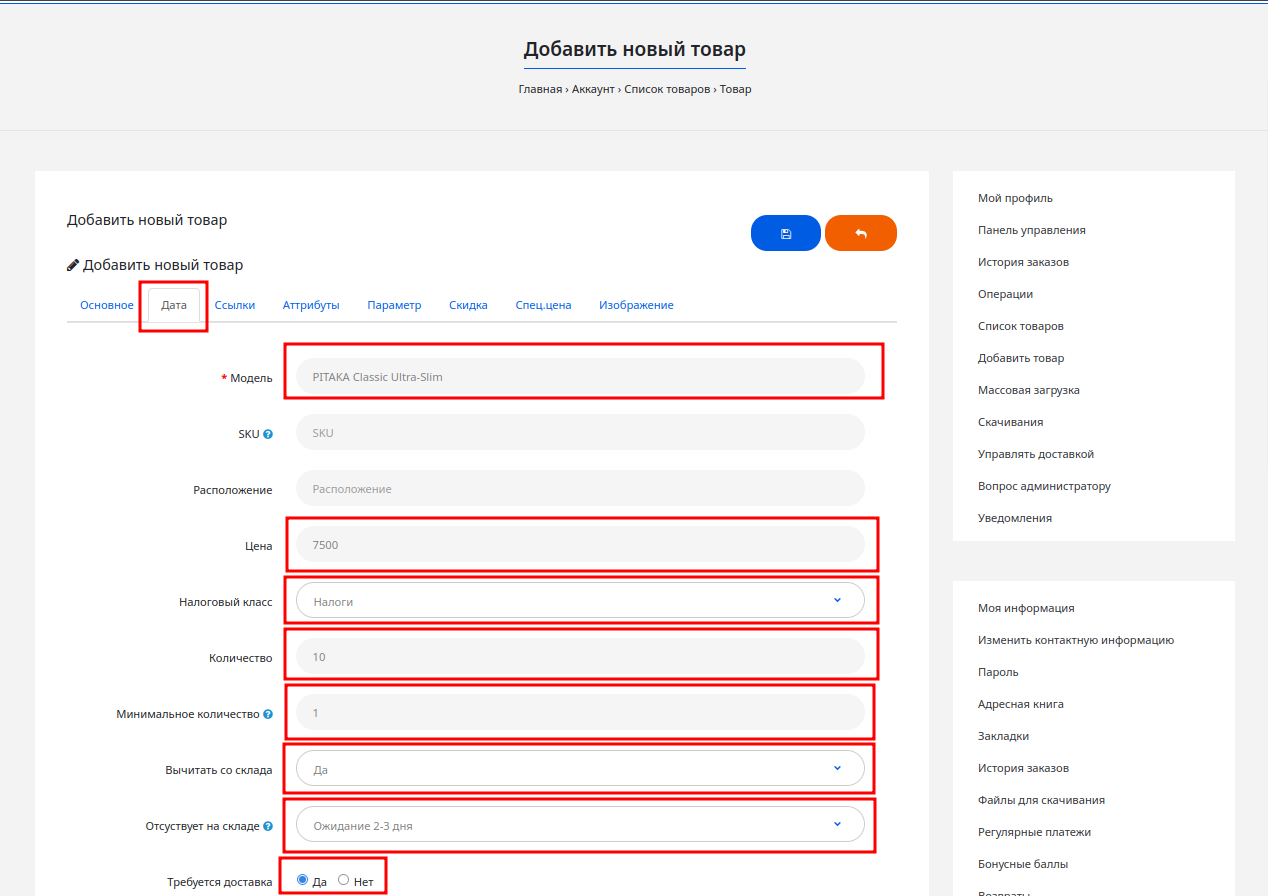Click the orange back arrow button
The image size is (1268, 896).
(x=860, y=233)
